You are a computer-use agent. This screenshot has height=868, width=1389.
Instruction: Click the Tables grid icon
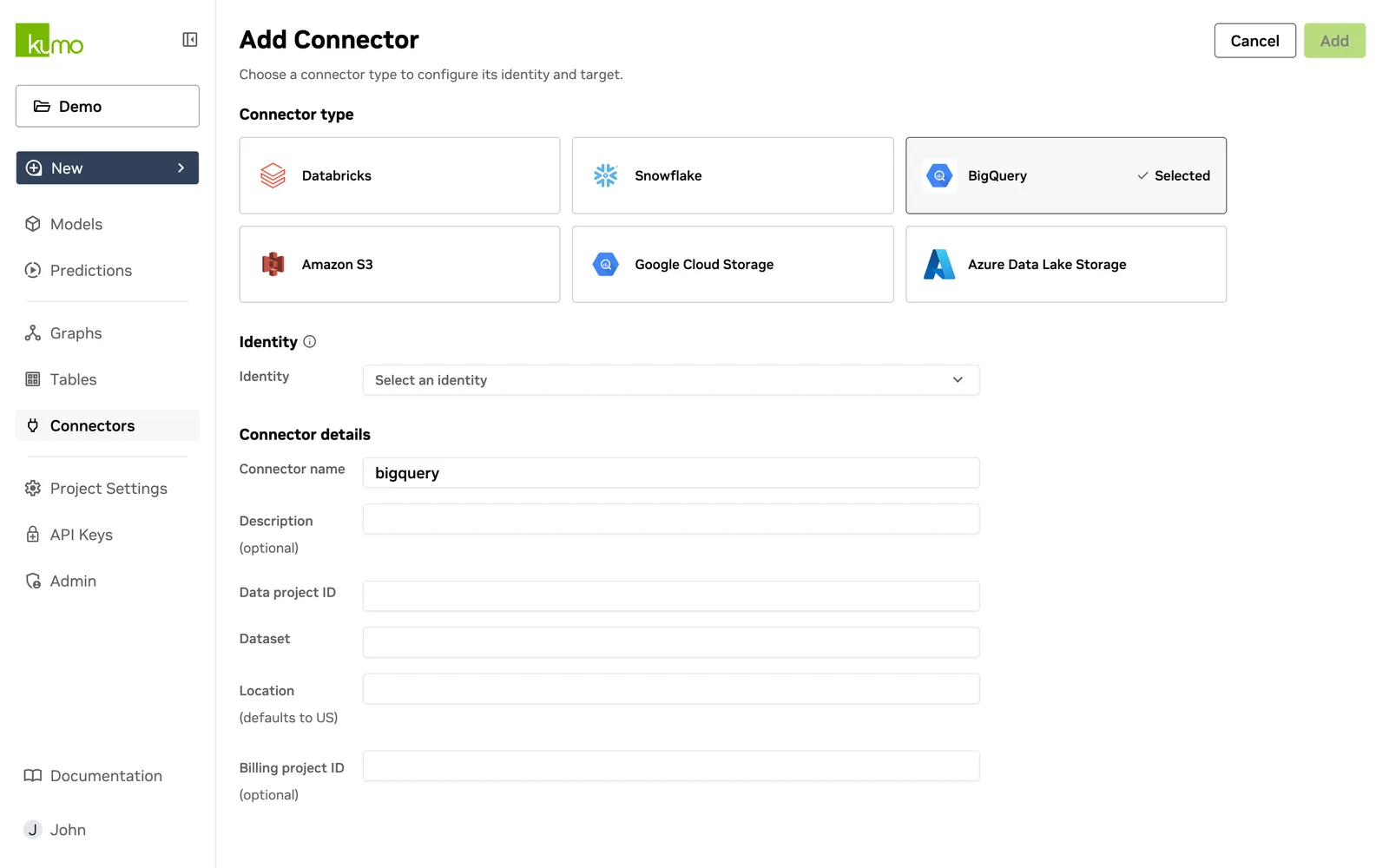click(33, 379)
